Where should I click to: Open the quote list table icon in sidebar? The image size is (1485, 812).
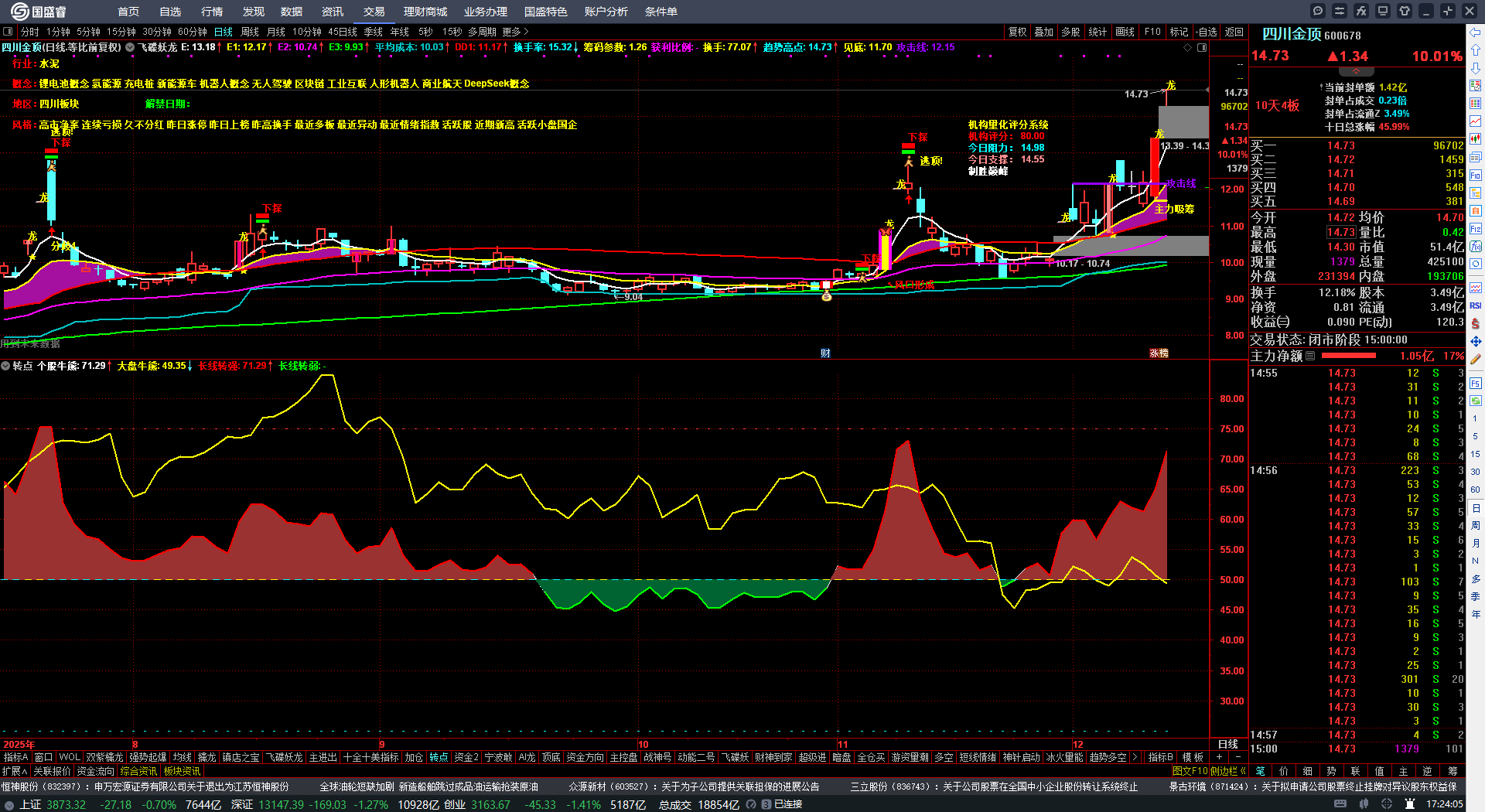pyautogui.click(x=1476, y=104)
